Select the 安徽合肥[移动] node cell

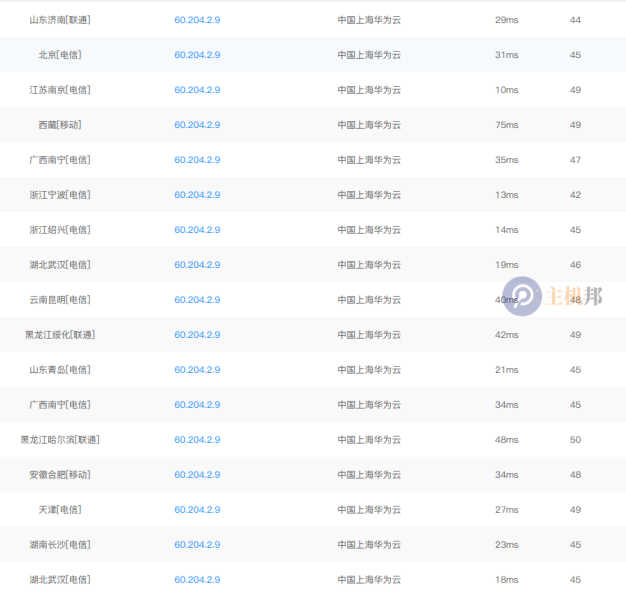click(60, 475)
